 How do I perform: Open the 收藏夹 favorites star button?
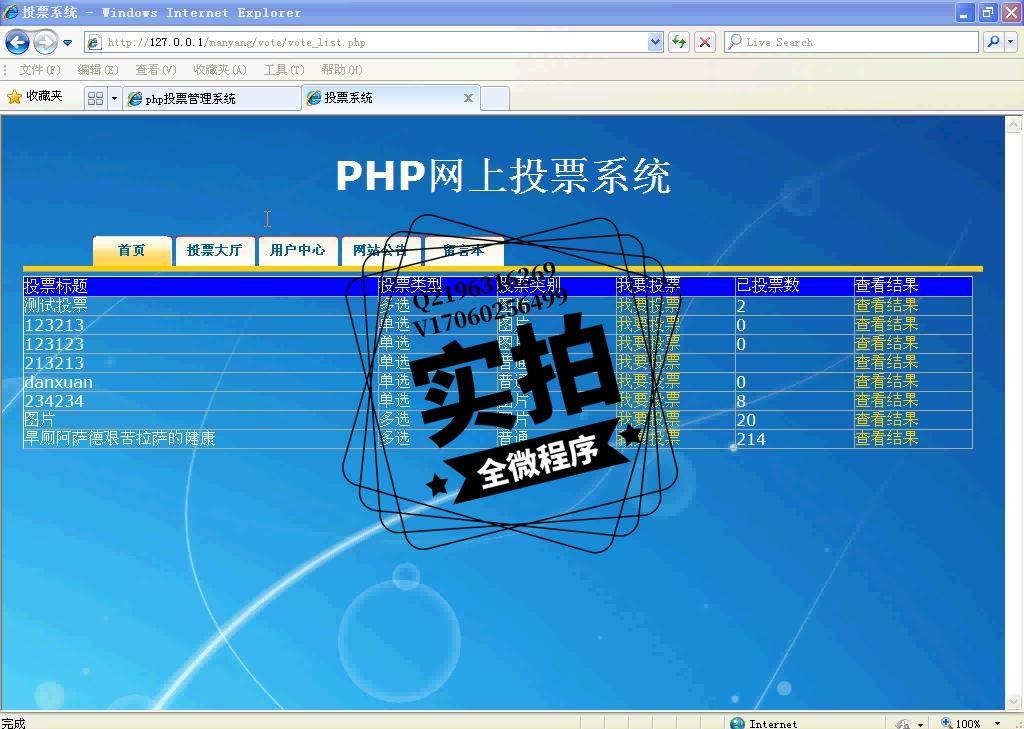click(35, 97)
